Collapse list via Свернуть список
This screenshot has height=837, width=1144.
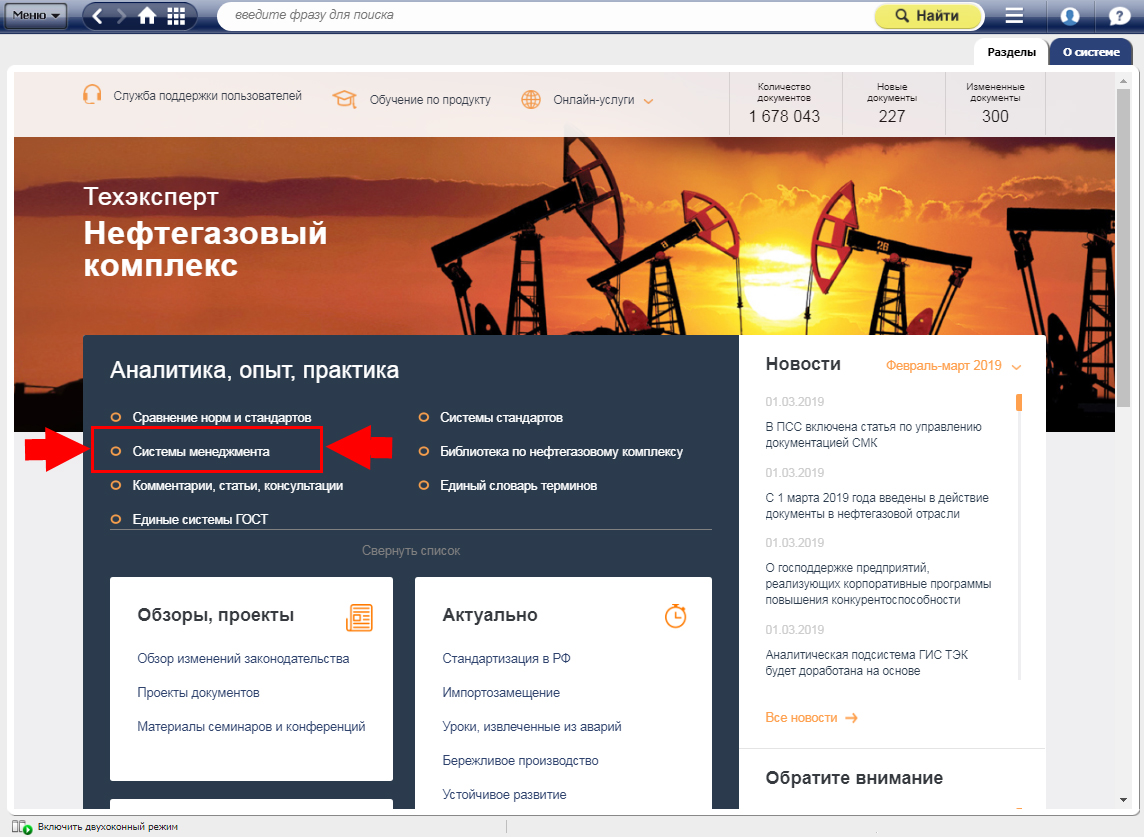[x=411, y=551]
